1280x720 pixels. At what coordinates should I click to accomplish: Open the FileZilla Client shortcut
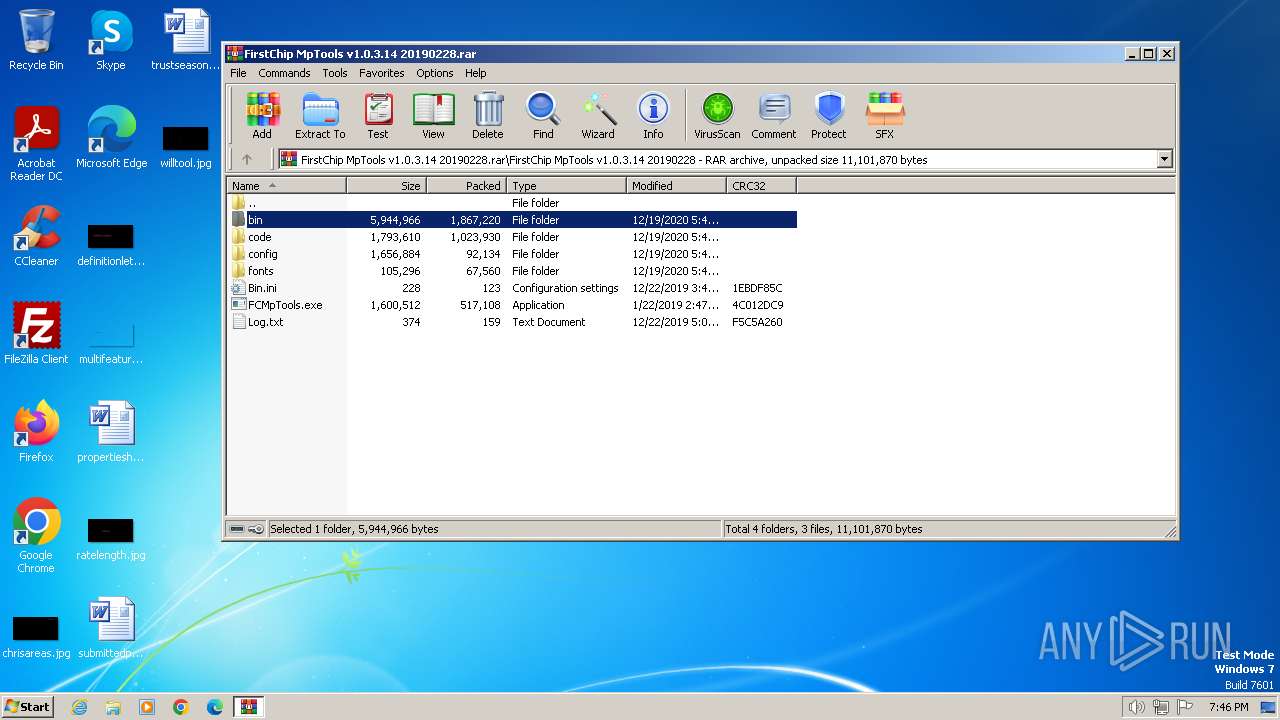point(36,334)
